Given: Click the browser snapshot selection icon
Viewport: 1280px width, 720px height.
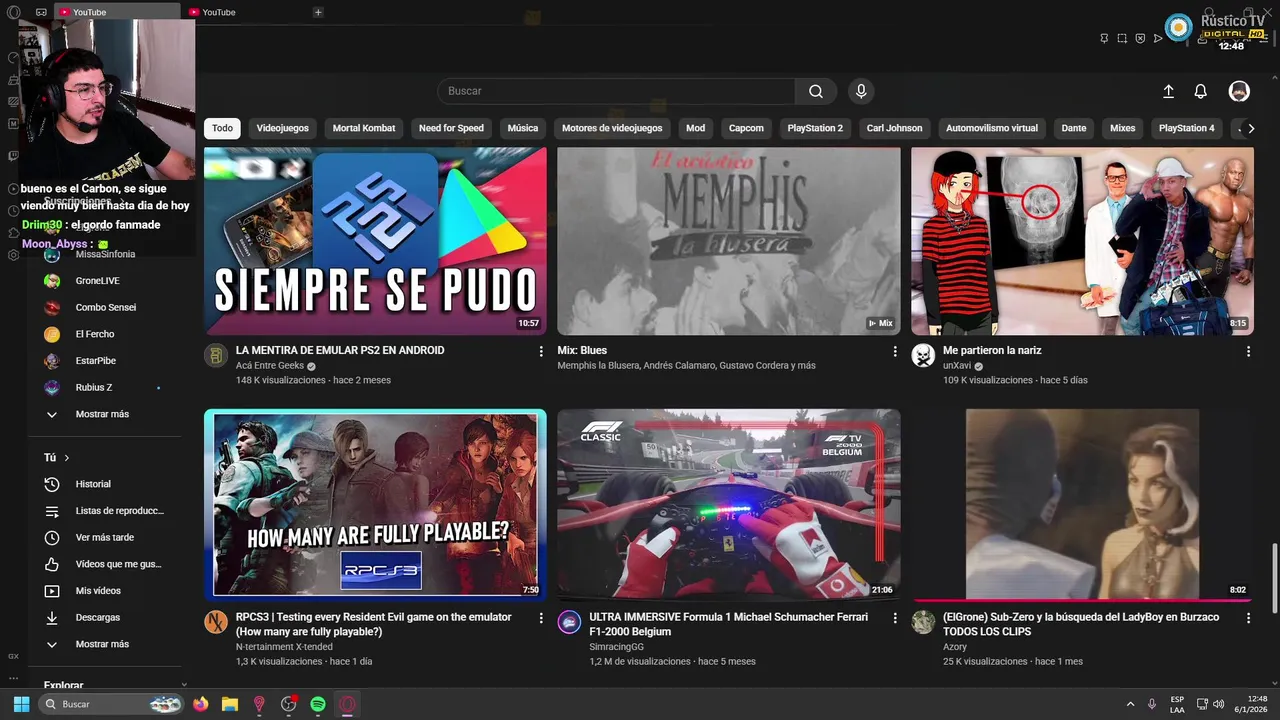Looking at the screenshot, I should pos(1122,38).
